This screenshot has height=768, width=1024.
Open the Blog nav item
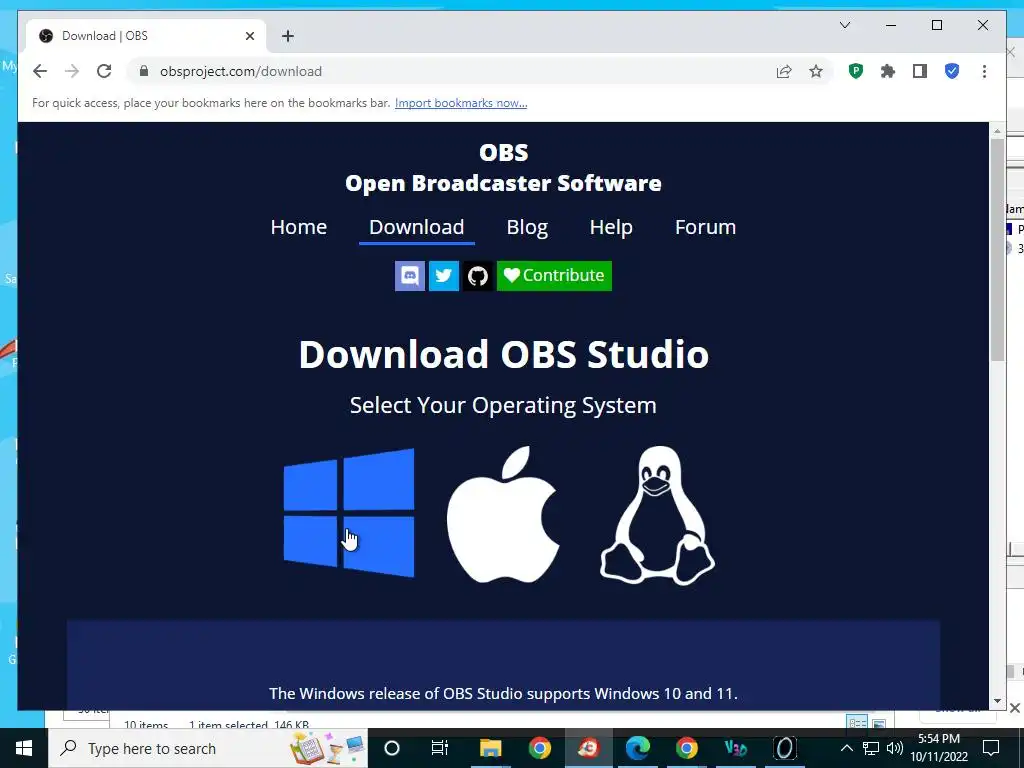click(x=527, y=227)
